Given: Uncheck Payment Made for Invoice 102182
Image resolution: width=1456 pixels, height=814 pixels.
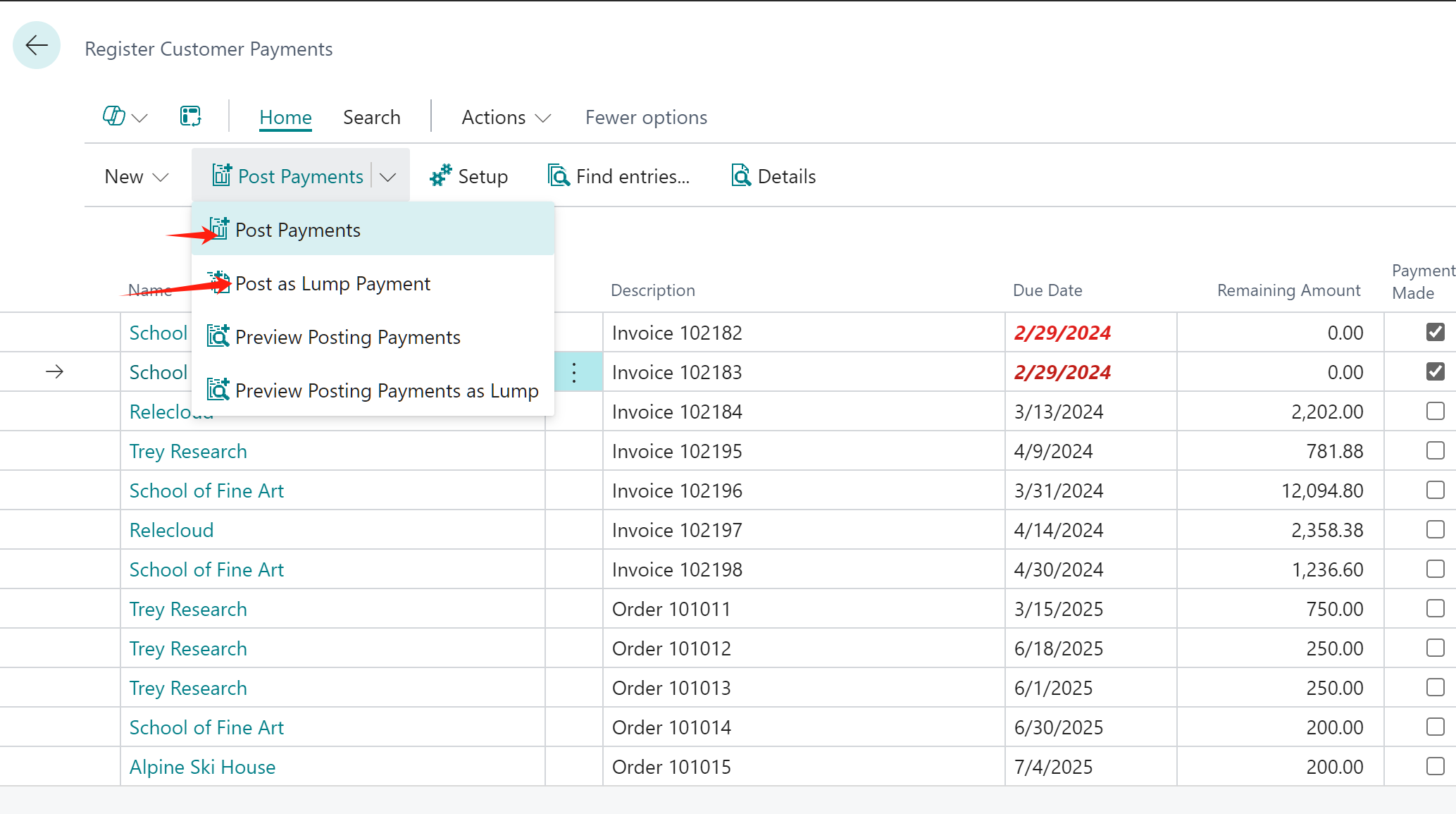Looking at the screenshot, I should pos(1435,332).
